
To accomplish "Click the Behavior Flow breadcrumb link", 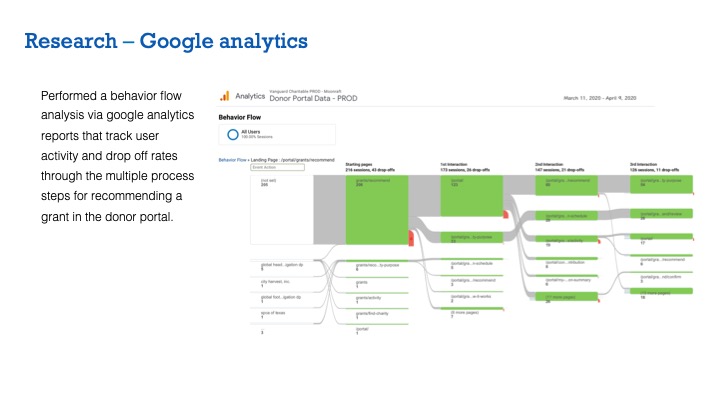I will (232, 159).
